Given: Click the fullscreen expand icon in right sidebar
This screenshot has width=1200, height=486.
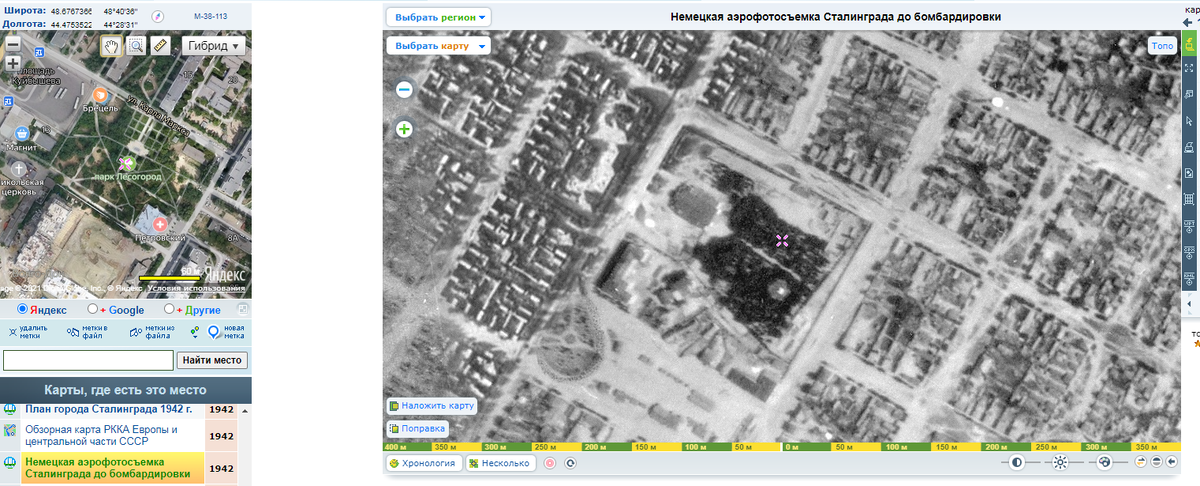Looking at the screenshot, I should coord(1190,68).
